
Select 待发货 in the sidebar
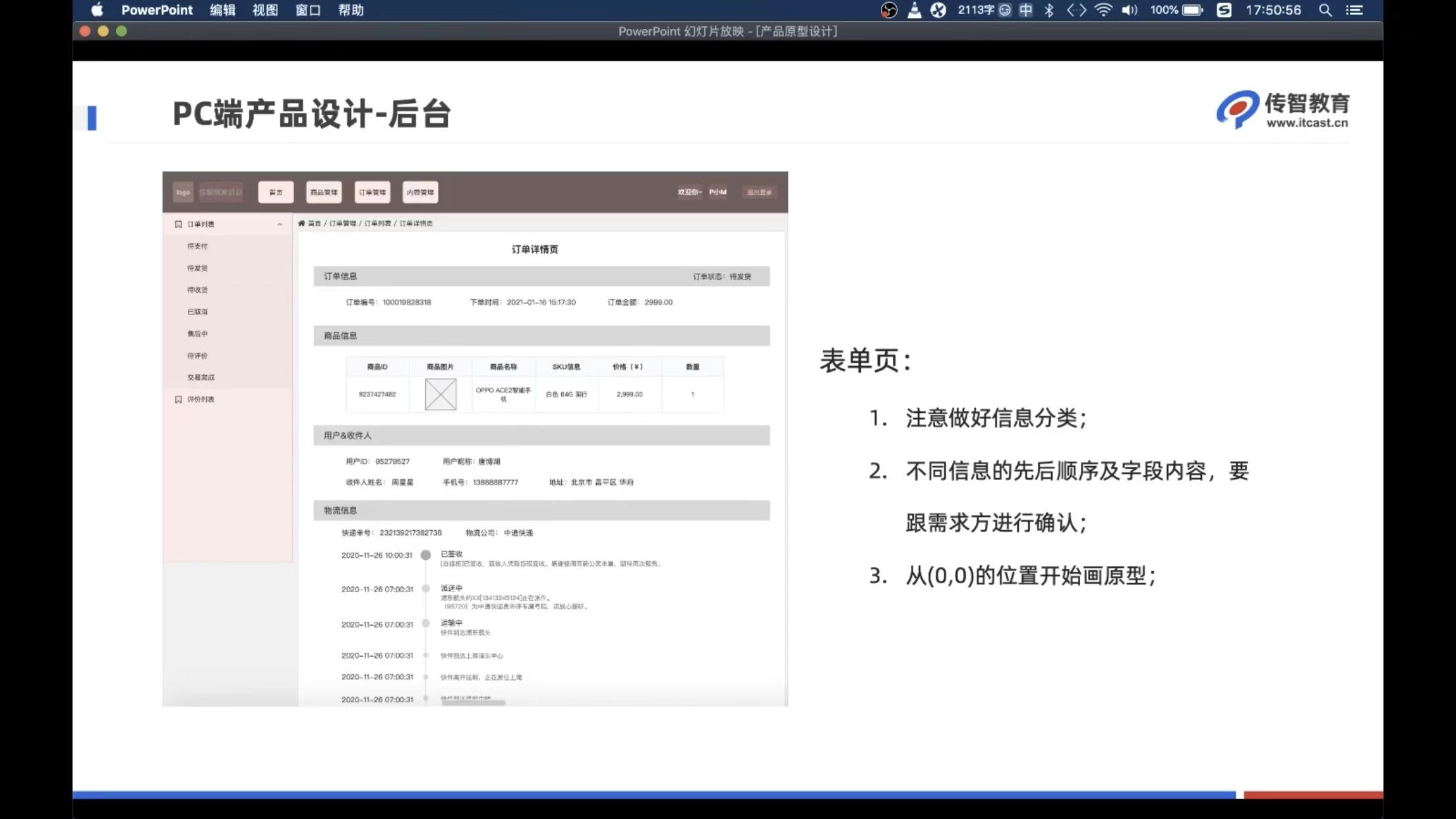(197, 268)
